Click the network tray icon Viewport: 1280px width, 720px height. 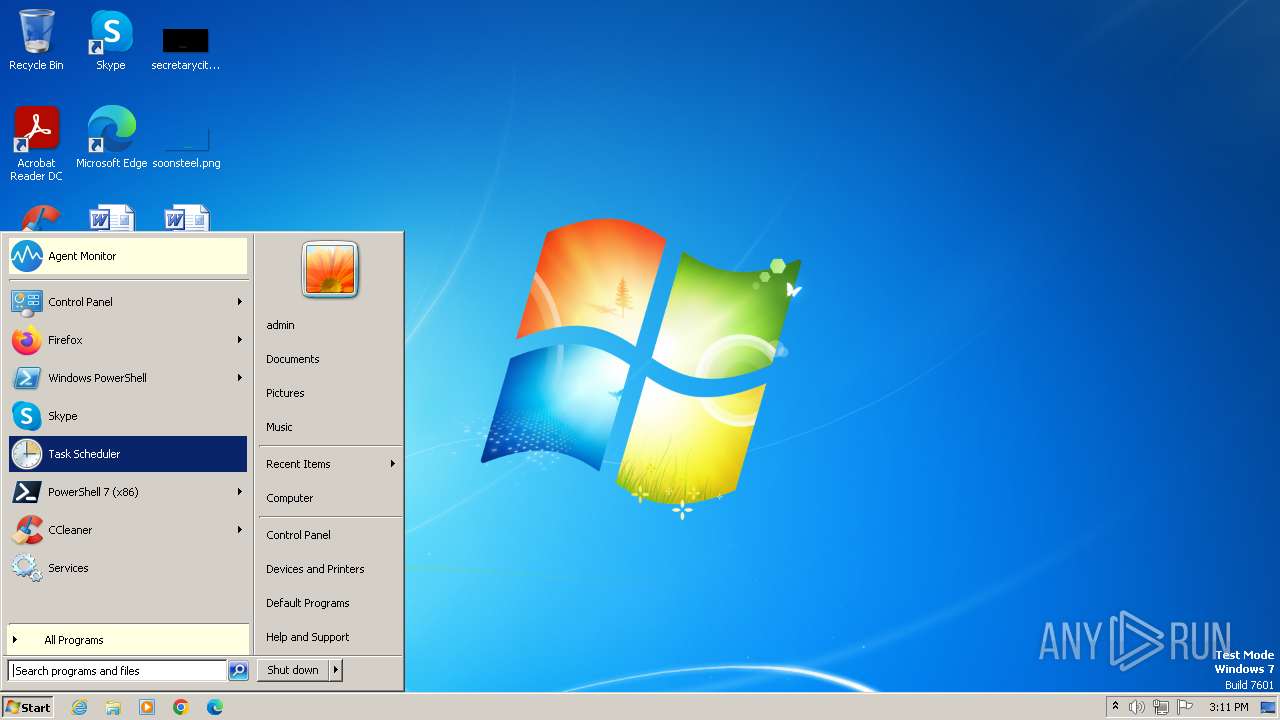pos(1161,707)
